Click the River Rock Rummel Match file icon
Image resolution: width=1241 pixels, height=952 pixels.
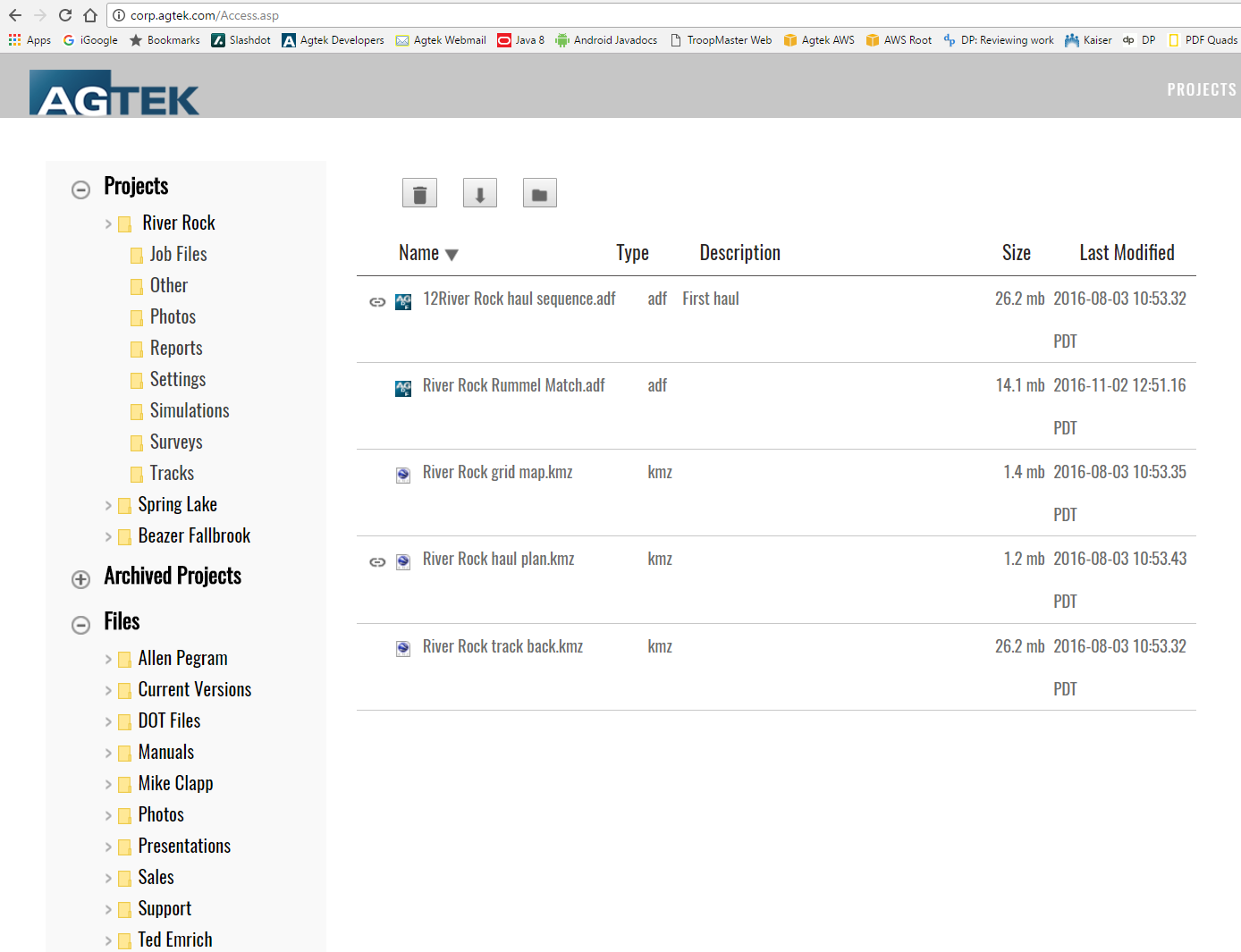tap(403, 388)
